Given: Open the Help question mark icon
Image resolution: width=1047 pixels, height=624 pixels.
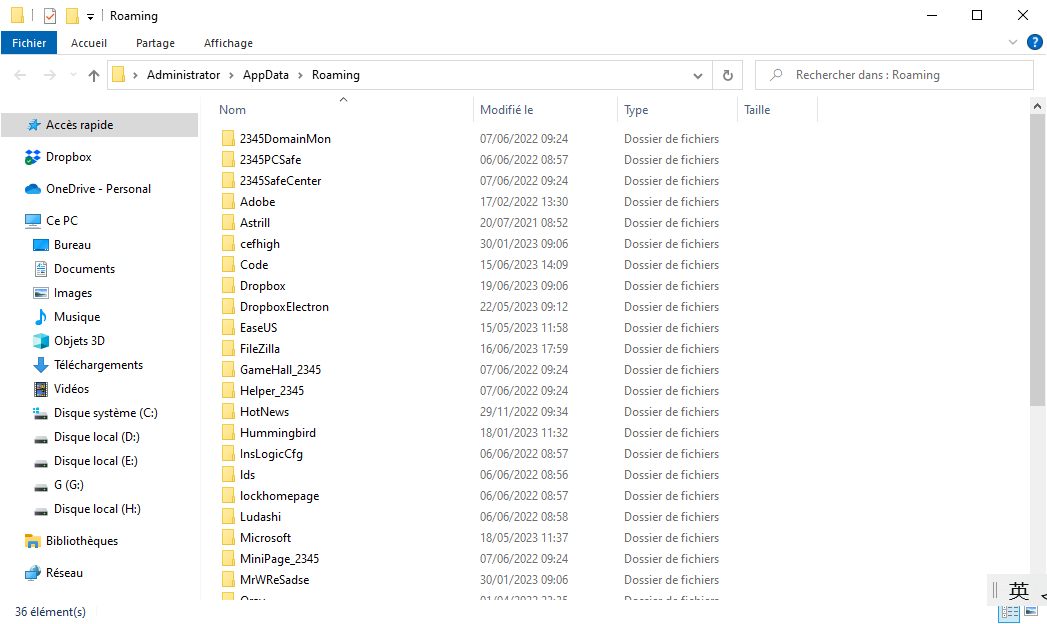Looking at the screenshot, I should pos(1034,43).
